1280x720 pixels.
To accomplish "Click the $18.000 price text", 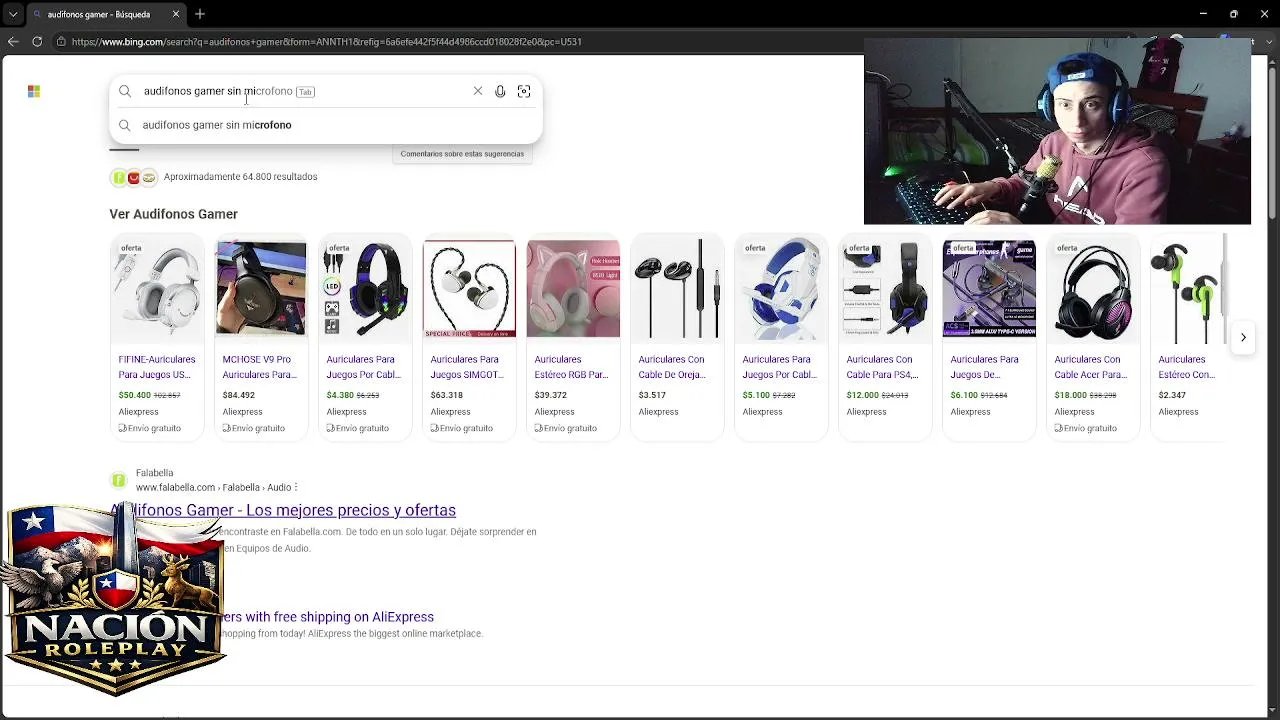I will coord(1070,395).
